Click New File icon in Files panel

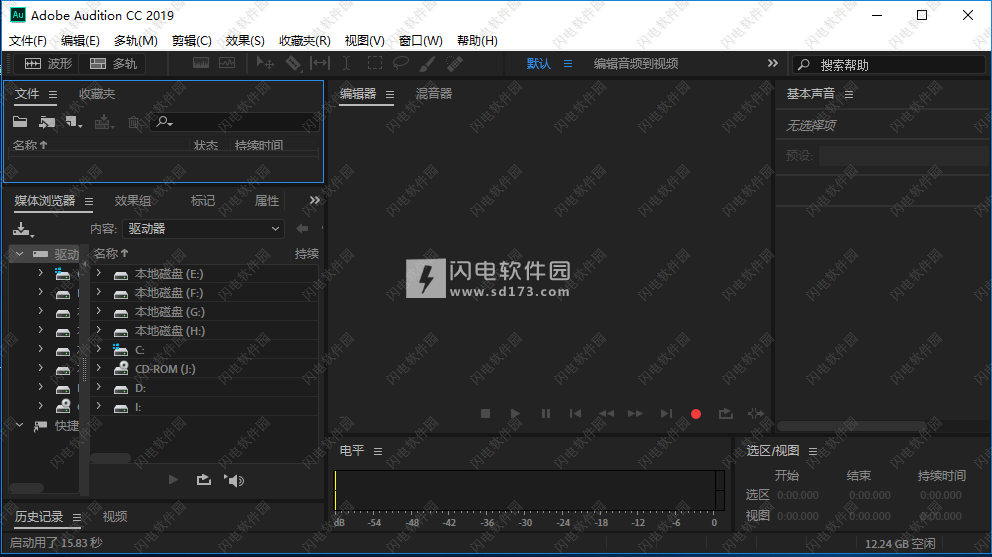tap(73, 122)
